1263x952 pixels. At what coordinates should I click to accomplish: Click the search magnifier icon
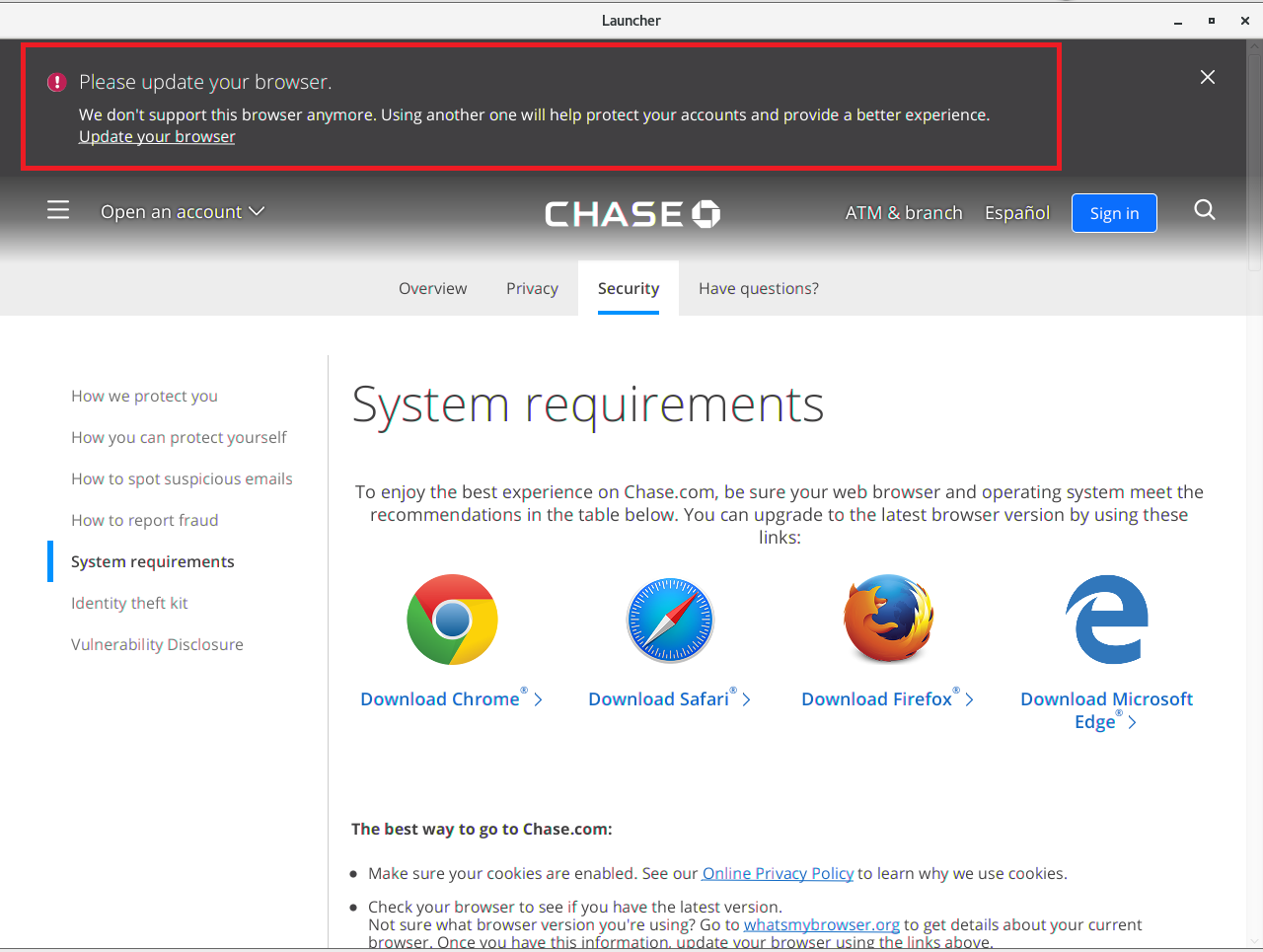click(1204, 210)
